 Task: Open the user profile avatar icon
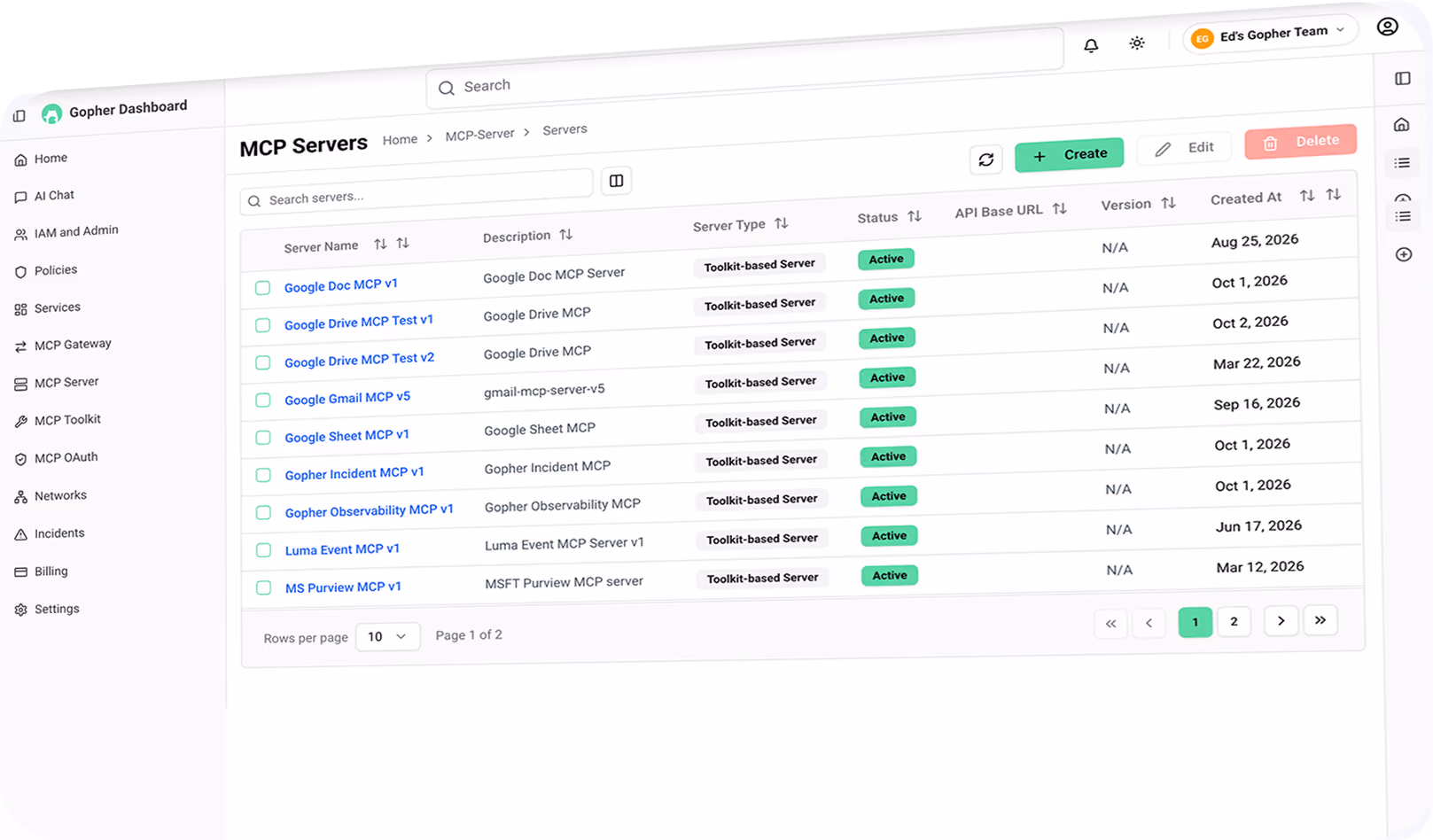(1388, 27)
